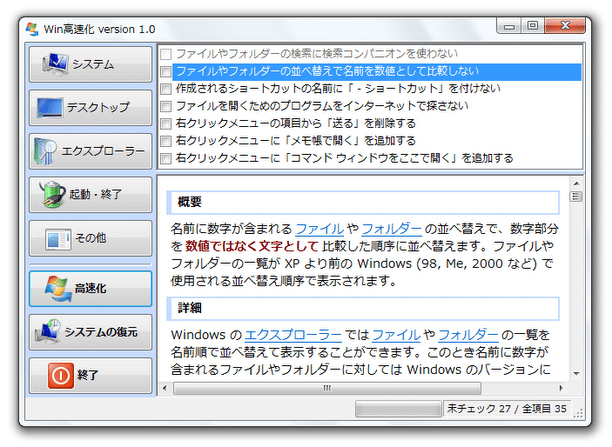The image size is (612, 447).
Task: Click the エクスプローラー magnifier folder icon
Action: pyautogui.click(x=45, y=151)
